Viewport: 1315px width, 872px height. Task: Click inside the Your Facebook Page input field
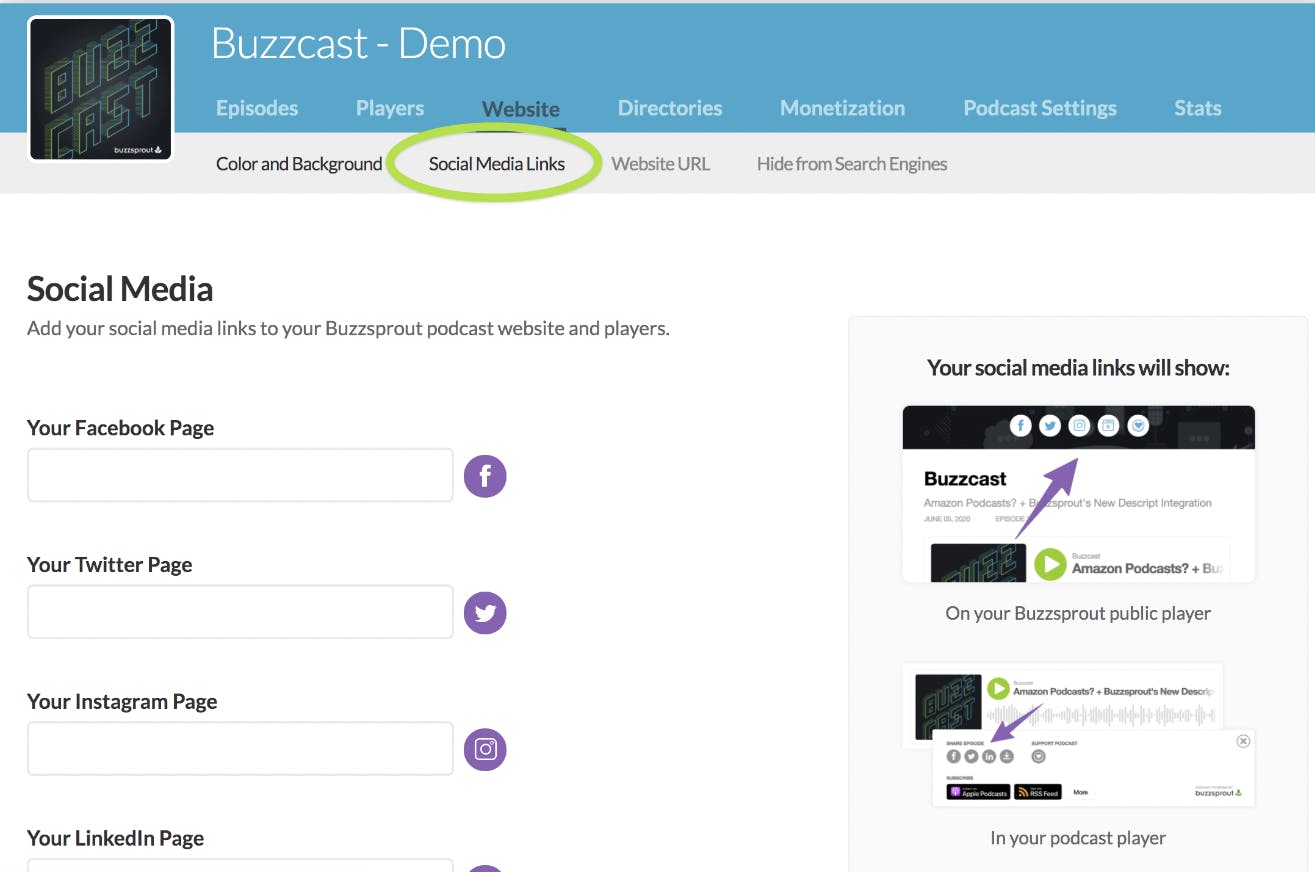(x=240, y=475)
